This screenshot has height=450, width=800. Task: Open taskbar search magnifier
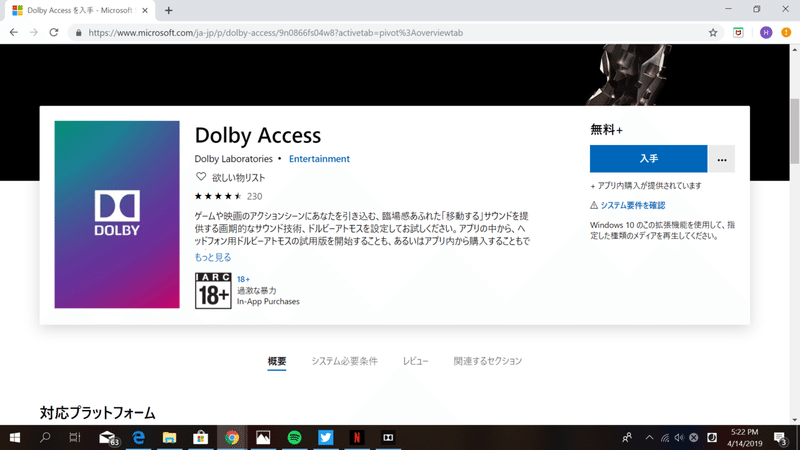[x=45, y=437]
